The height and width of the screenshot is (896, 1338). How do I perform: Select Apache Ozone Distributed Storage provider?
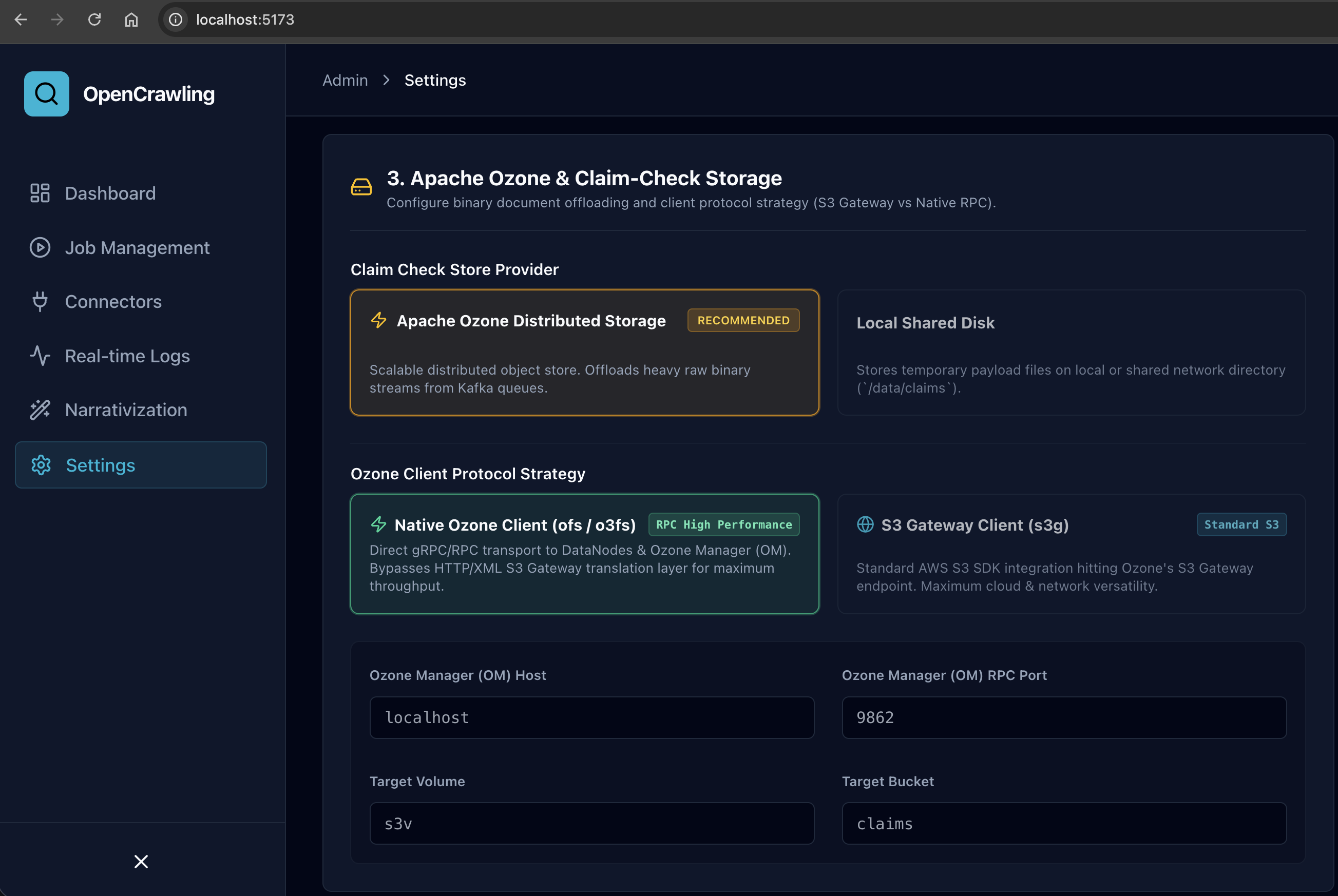pyautogui.click(x=585, y=353)
